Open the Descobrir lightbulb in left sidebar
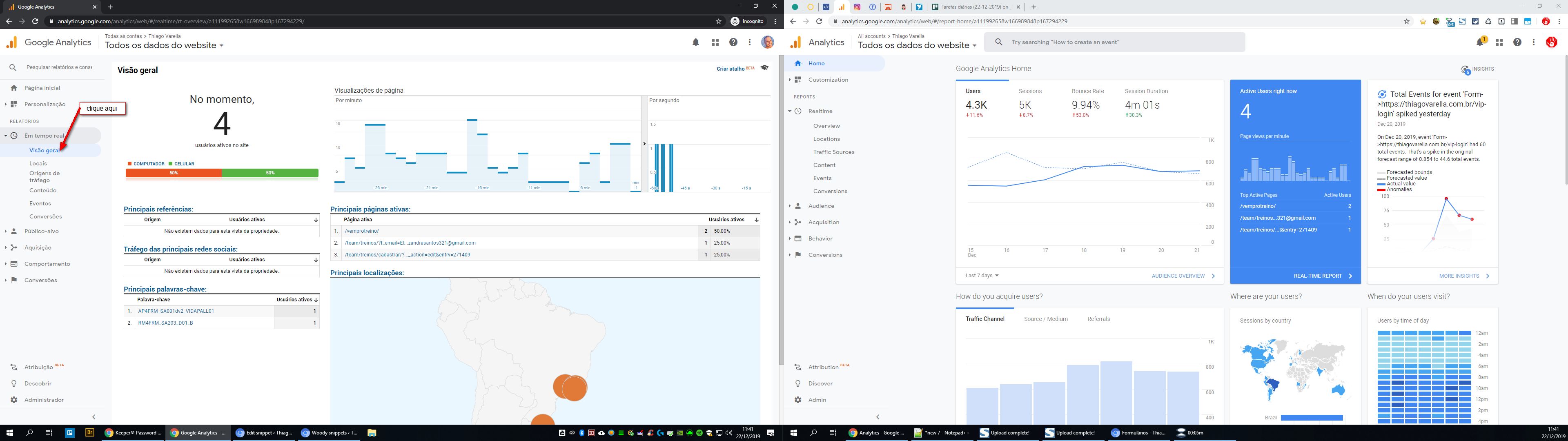This screenshot has height=441, width=1568. 14,384
